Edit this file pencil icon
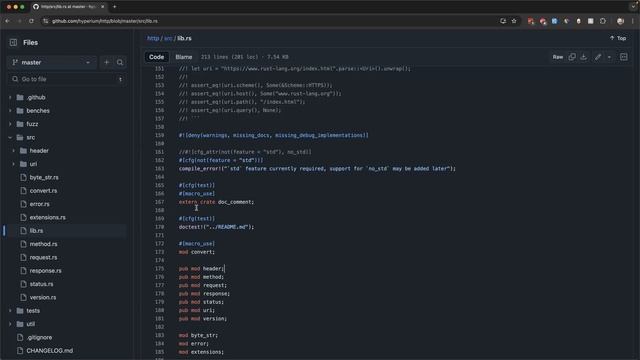The width and height of the screenshot is (640, 360). 598,57
